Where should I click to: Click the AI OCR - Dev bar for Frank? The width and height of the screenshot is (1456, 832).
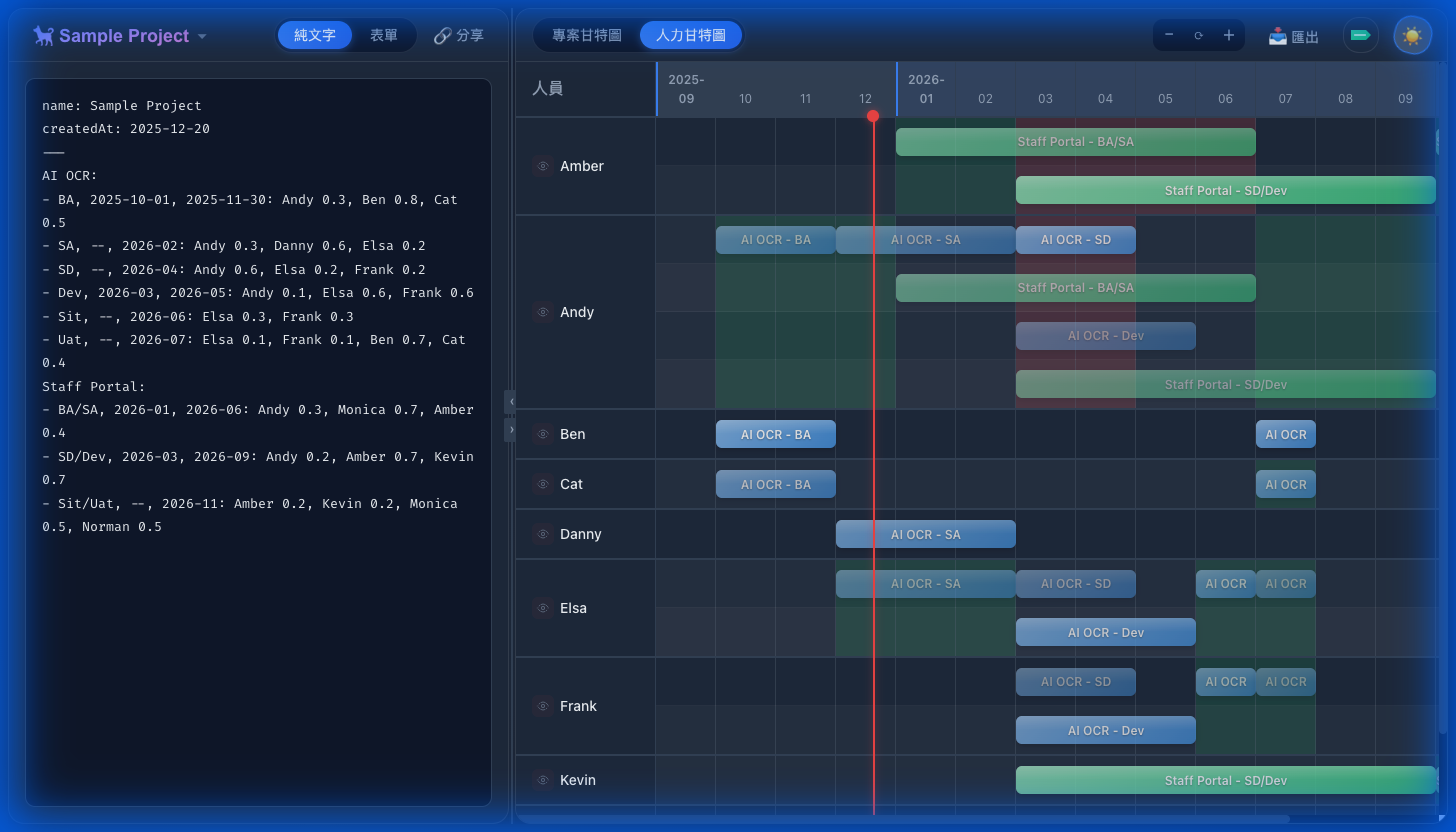coord(1105,730)
